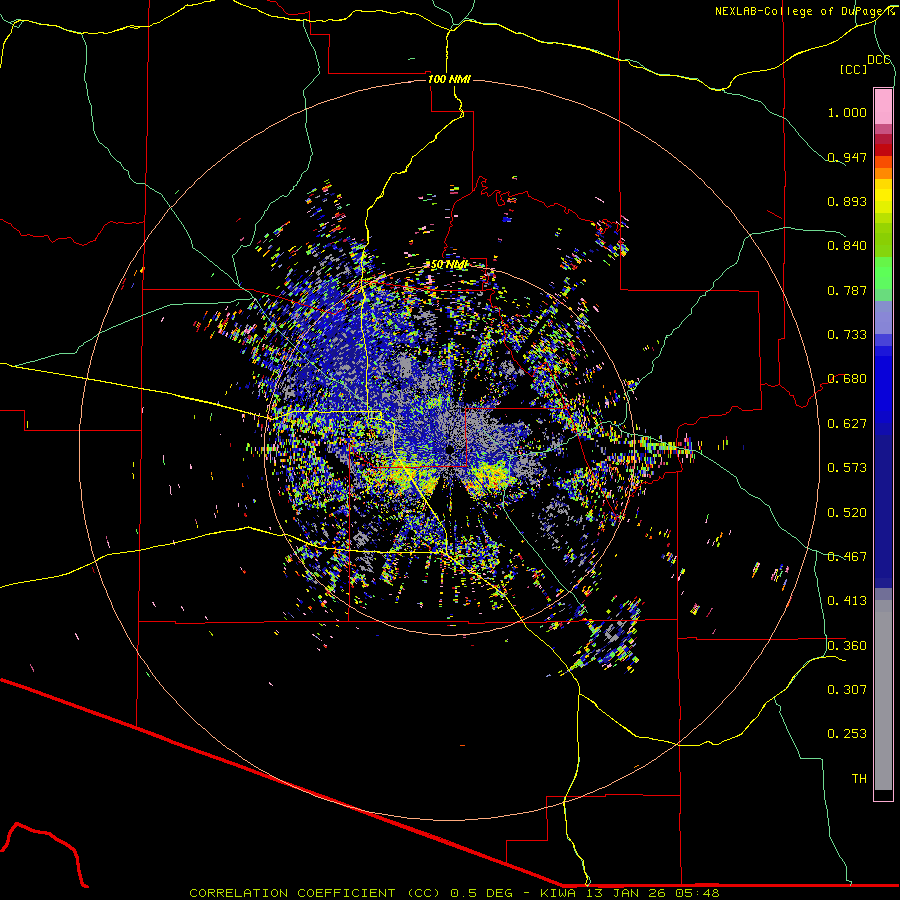Image resolution: width=900 pixels, height=900 pixels.
Task: Pick the 0.627 value on the scale
Action: click(x=847, y=424)
